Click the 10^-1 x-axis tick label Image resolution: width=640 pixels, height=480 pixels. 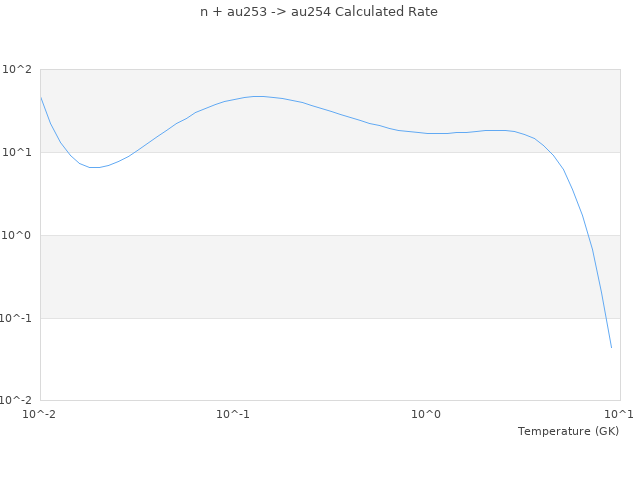point(233,414)
